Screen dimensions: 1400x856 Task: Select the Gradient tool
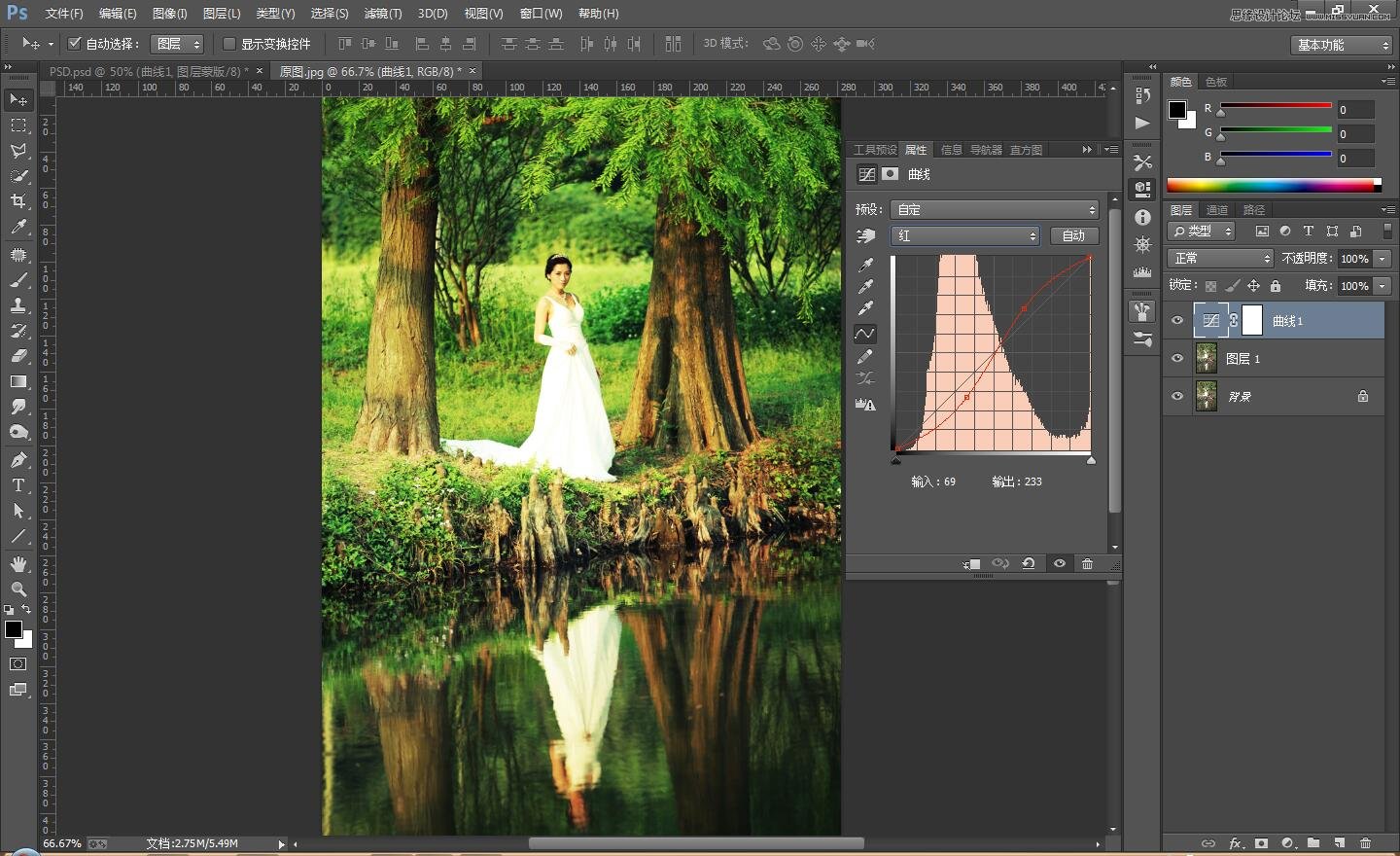(x=18, y=381)
